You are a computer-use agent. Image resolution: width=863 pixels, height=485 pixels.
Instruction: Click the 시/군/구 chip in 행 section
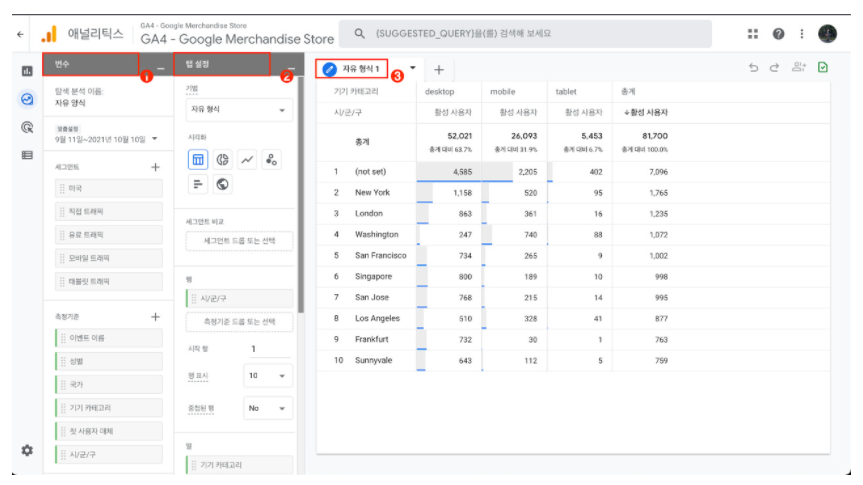[x=239, y=298]
